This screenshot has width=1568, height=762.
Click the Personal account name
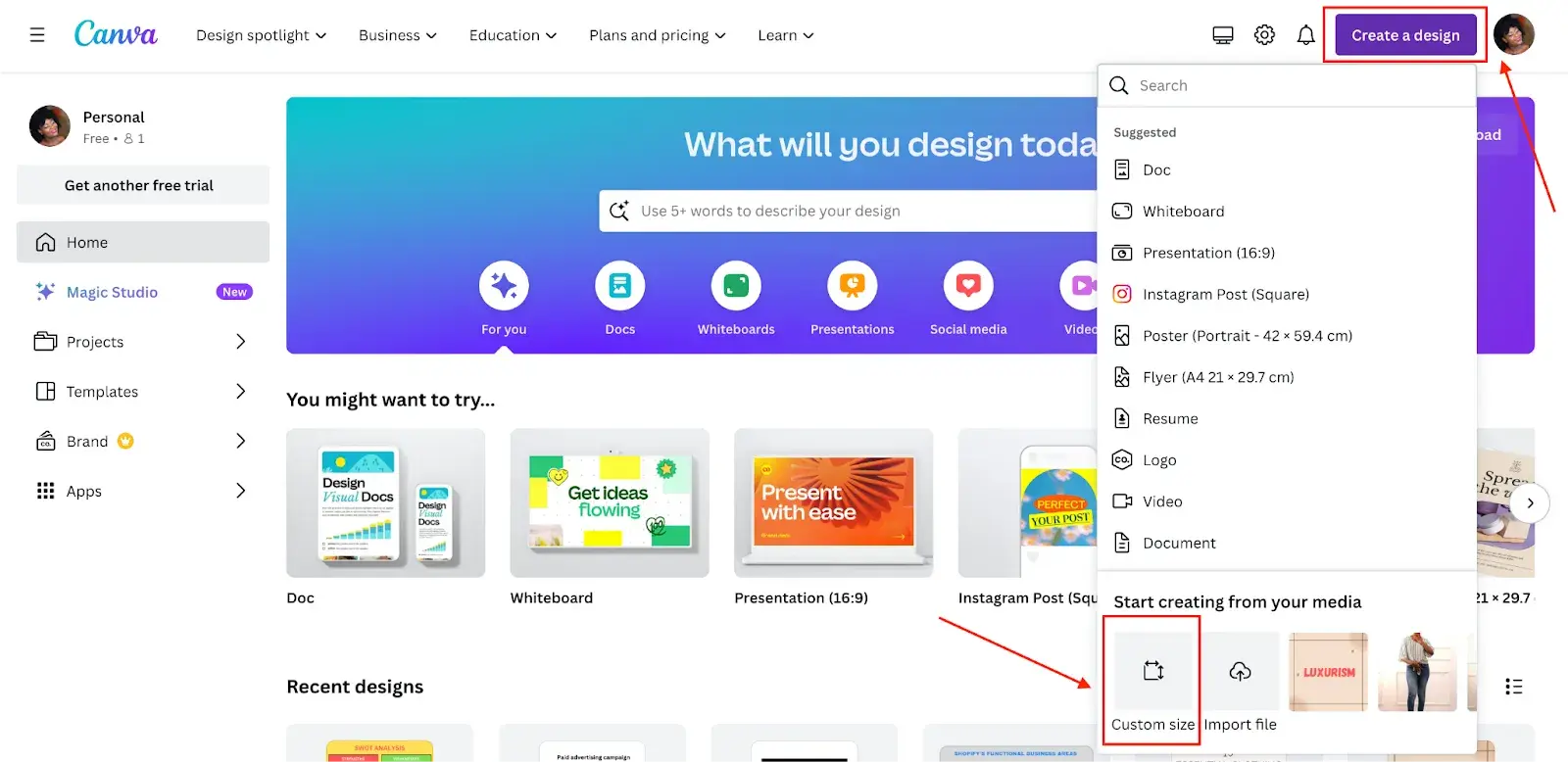click(114, 118)
